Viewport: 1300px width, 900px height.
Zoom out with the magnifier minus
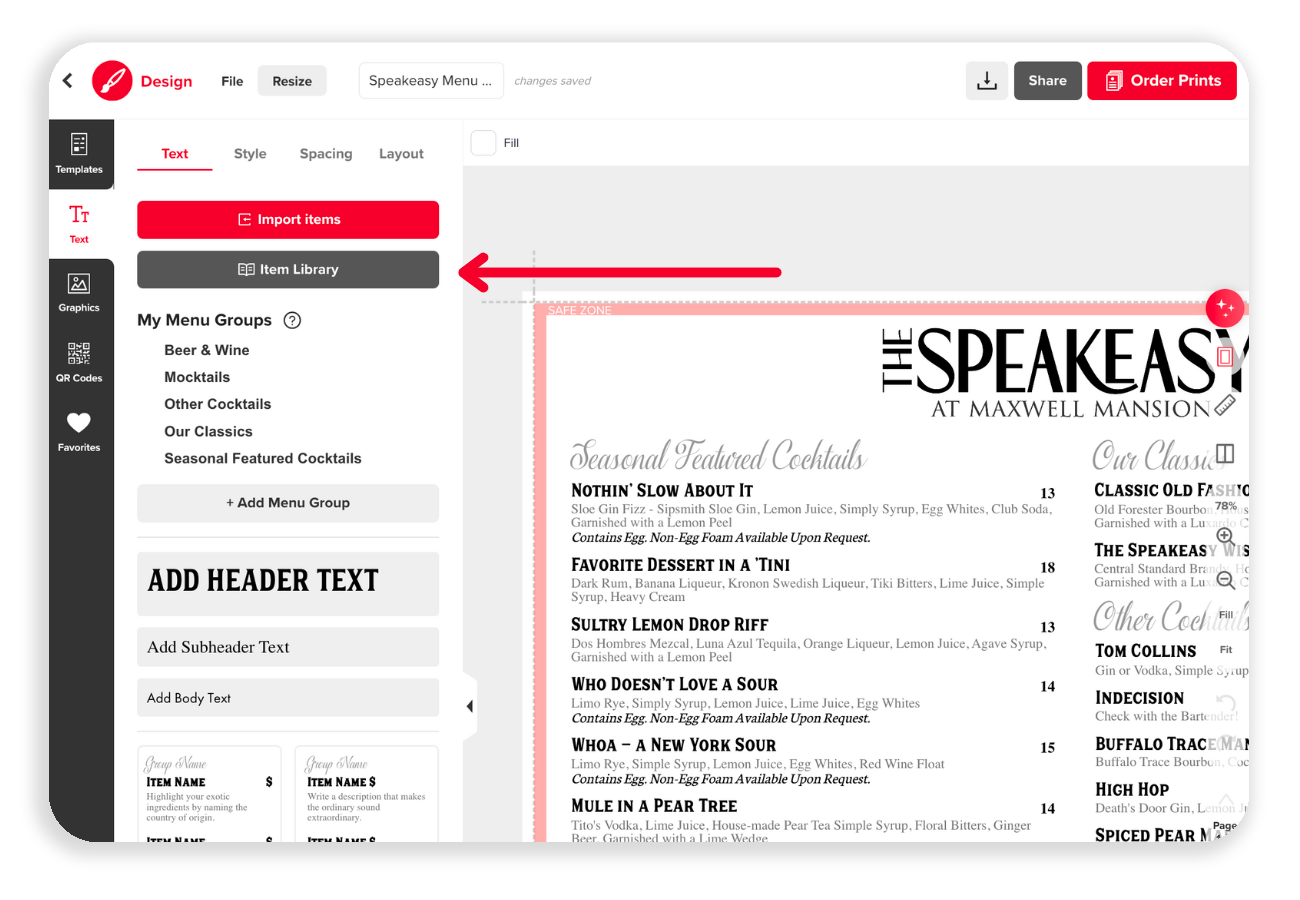coord(1225,579)
